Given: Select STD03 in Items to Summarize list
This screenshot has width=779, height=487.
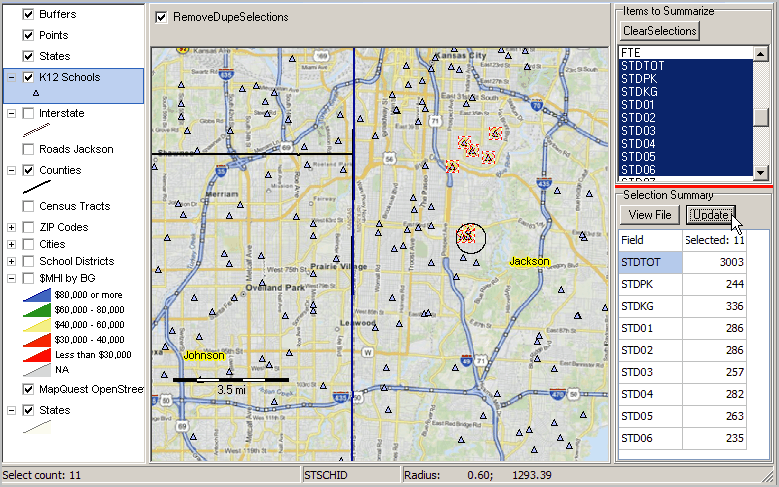Looking at the screenshot, I should click(x=686, y=130).
